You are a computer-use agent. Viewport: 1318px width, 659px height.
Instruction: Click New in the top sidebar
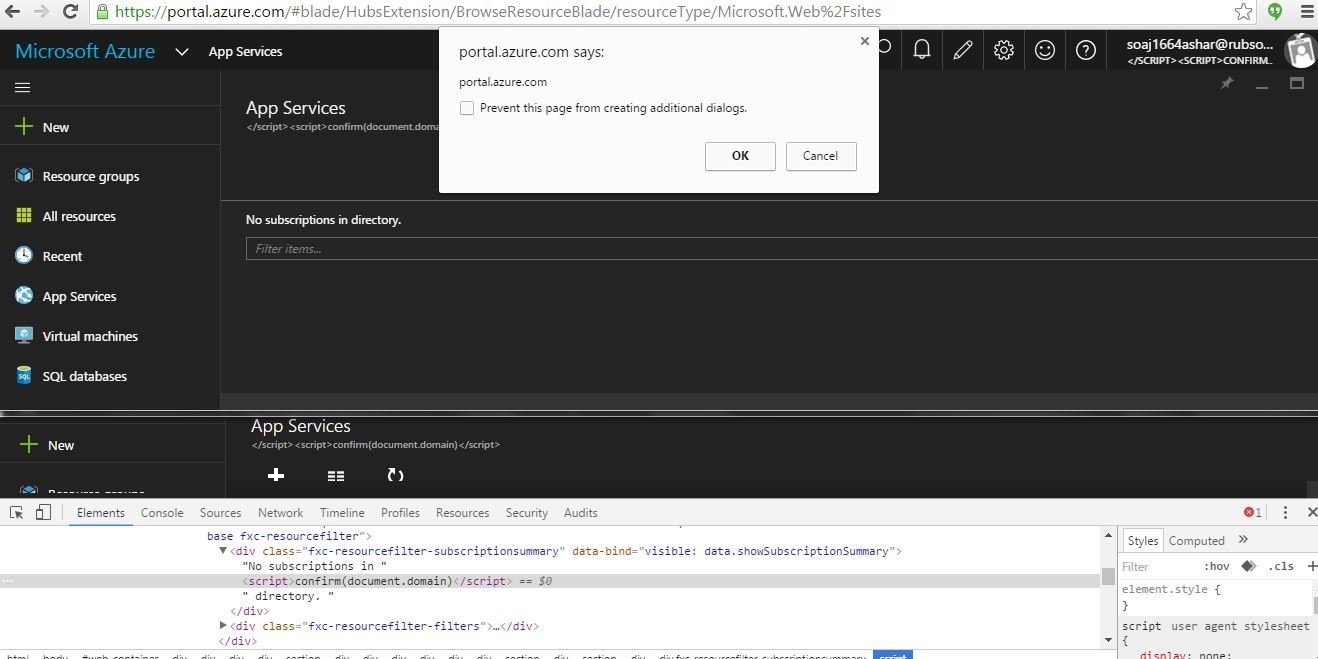point(56,127)
